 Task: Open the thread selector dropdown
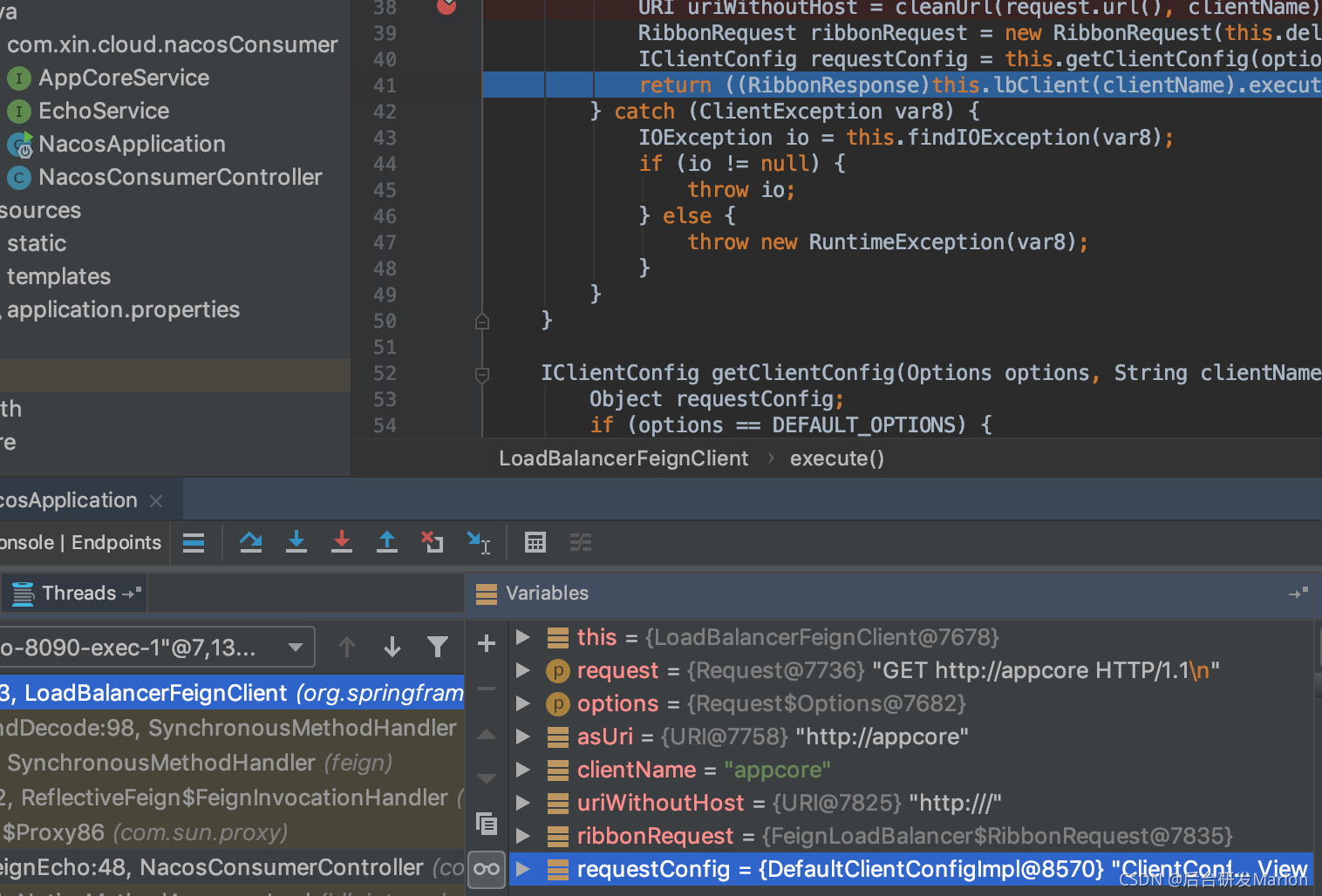click(x=157, y=648)
